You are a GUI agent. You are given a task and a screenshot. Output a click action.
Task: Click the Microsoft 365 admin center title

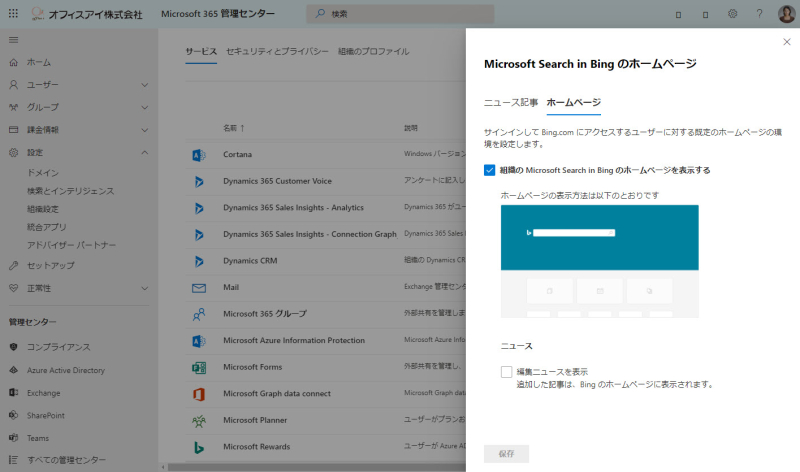tap(218, 14)
